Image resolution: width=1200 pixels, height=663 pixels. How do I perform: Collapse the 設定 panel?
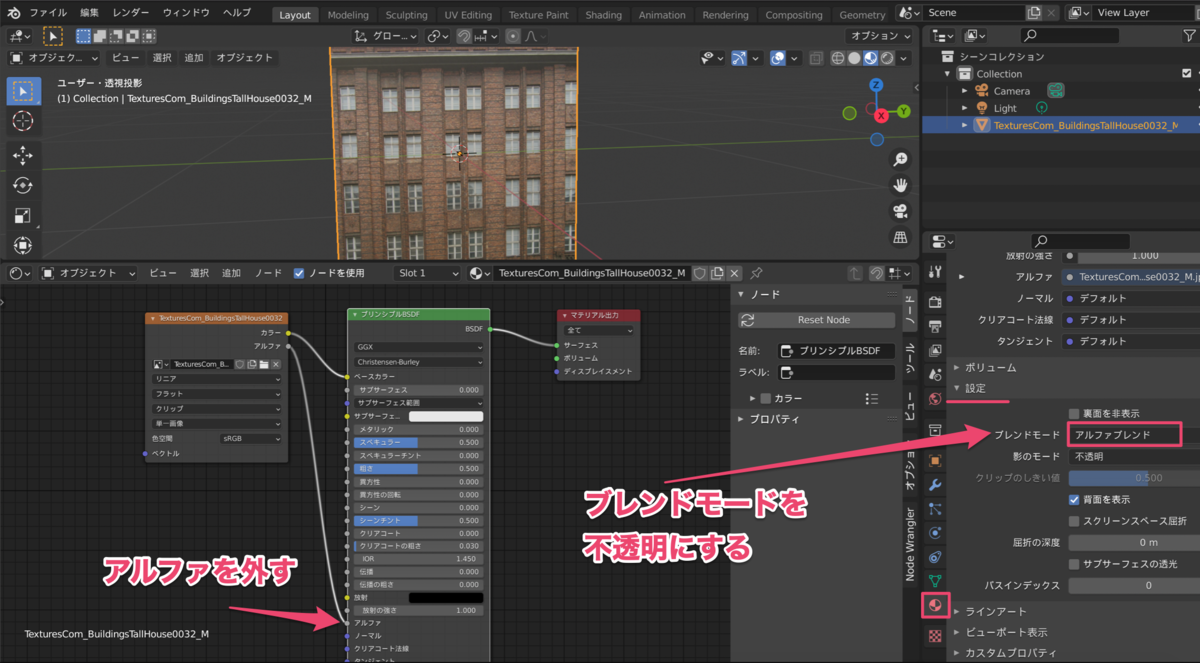(x=957, y=389)
